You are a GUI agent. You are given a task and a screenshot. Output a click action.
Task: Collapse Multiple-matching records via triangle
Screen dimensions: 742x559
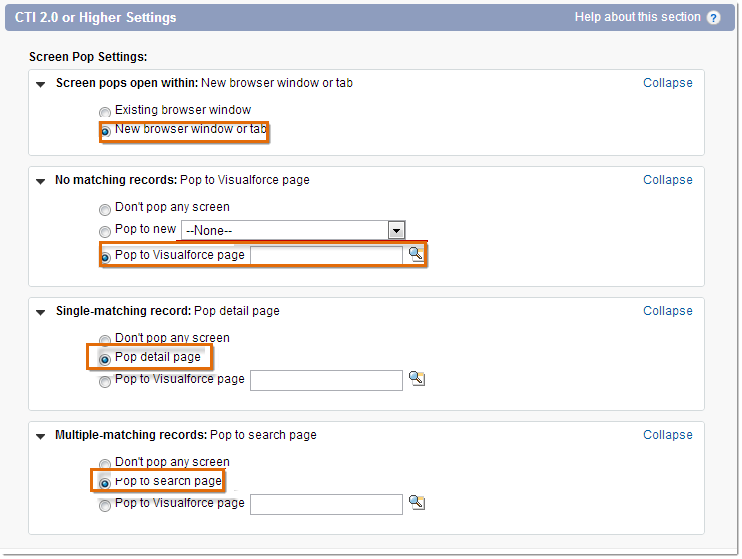click(41, 436)
